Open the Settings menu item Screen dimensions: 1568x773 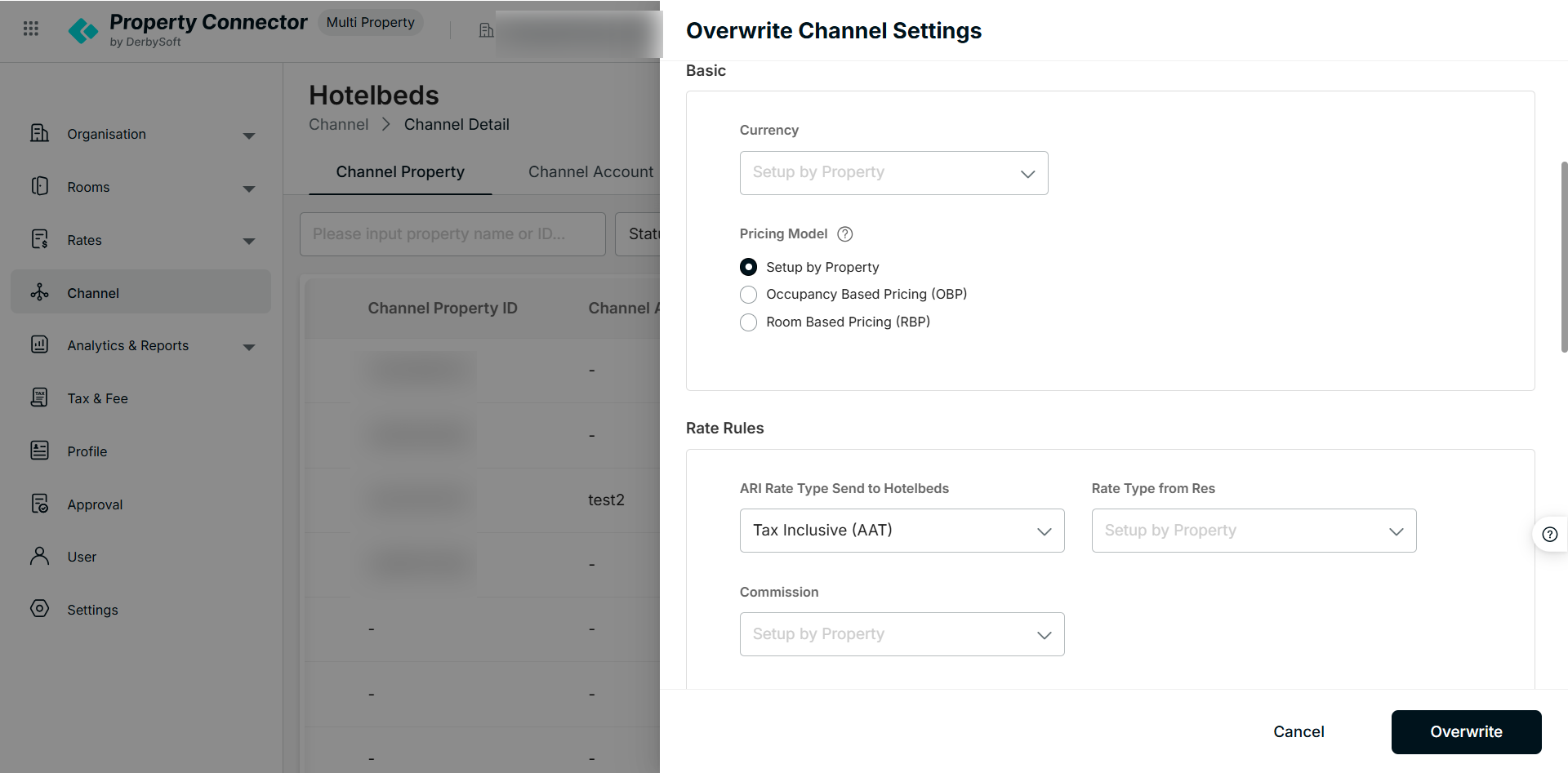pyautogui.click(x=140, y=610)
